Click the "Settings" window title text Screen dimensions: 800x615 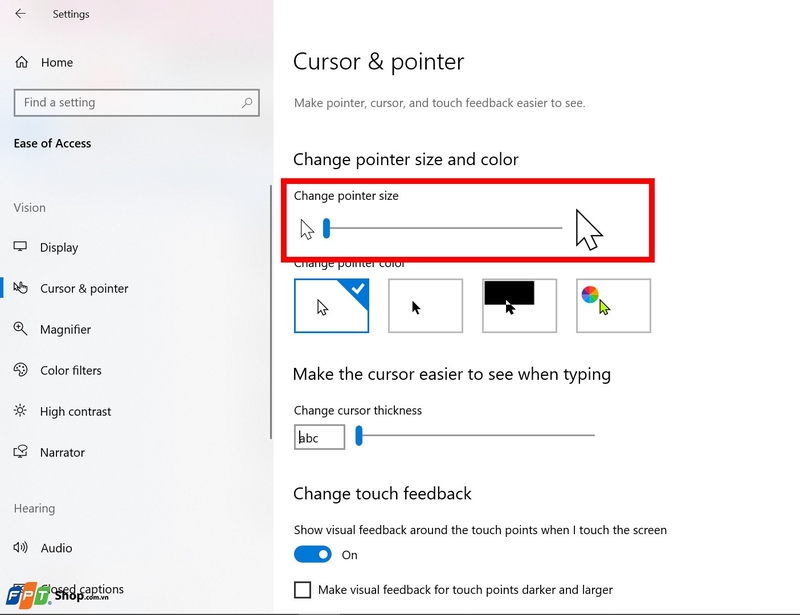[x=71, y=14]
